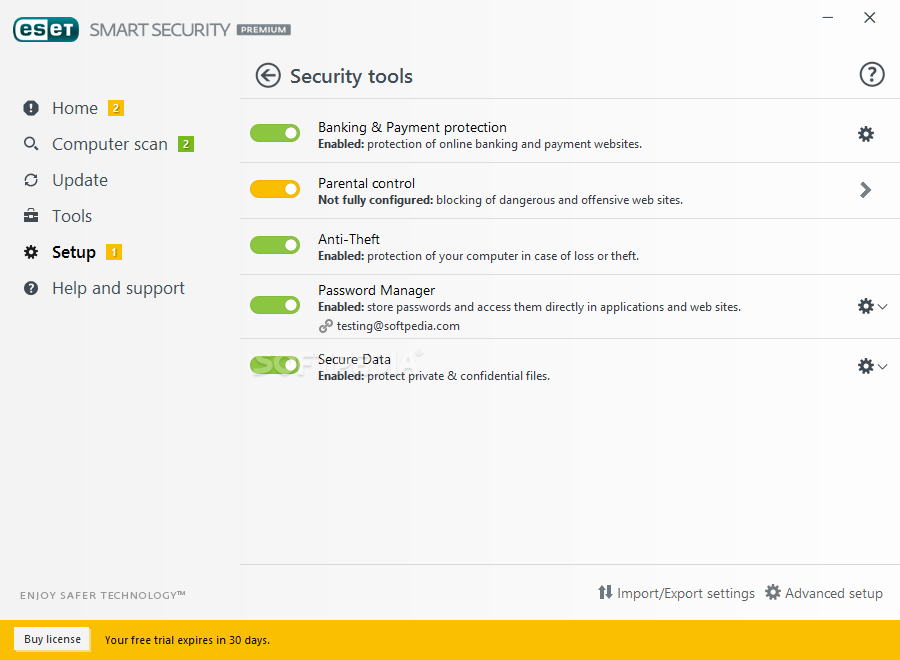
Task: Open Banking & Payment protection gear settings
Action: click(866, 134)
